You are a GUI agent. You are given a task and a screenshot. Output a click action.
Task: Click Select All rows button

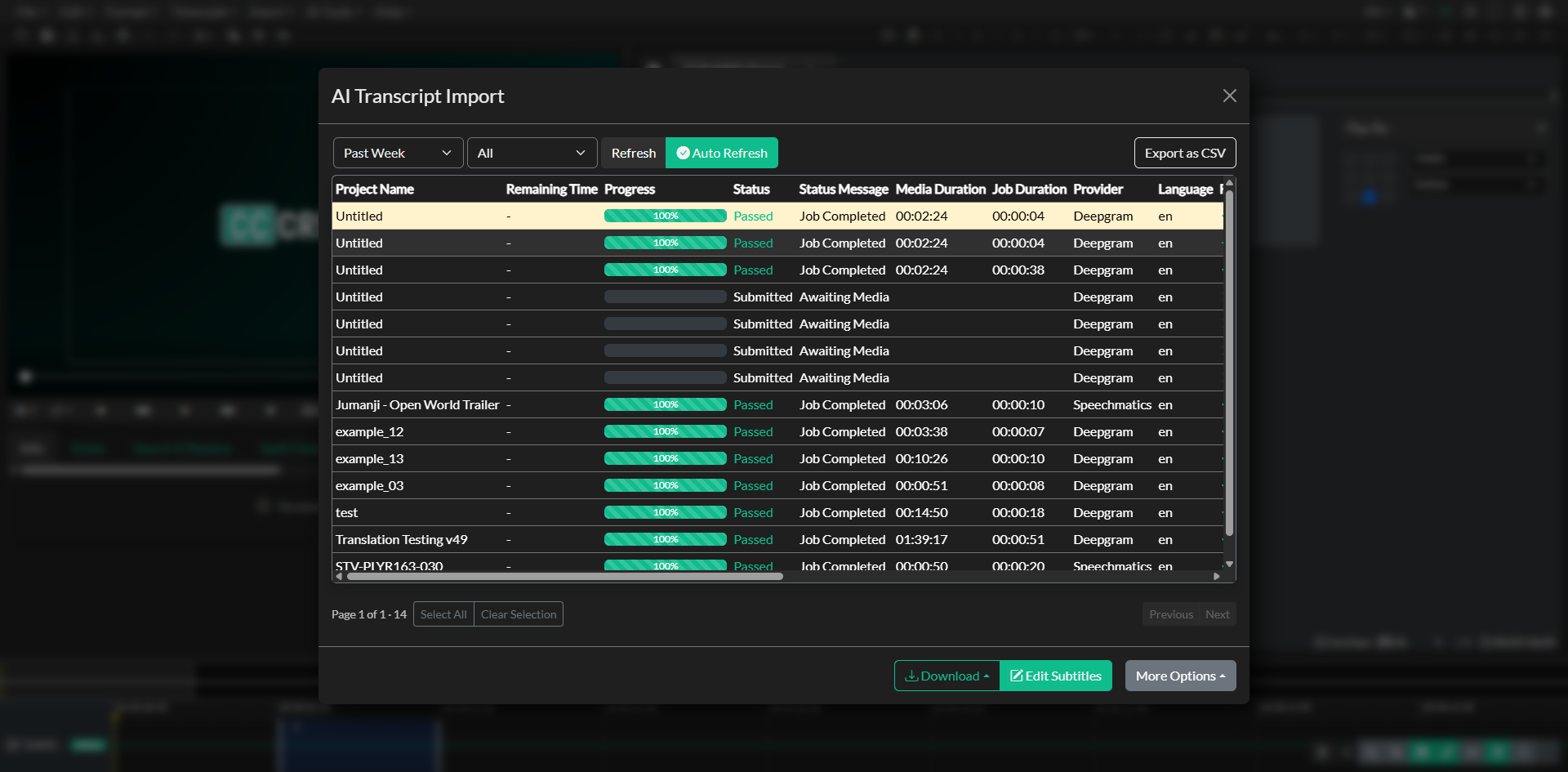pos(443,614)
